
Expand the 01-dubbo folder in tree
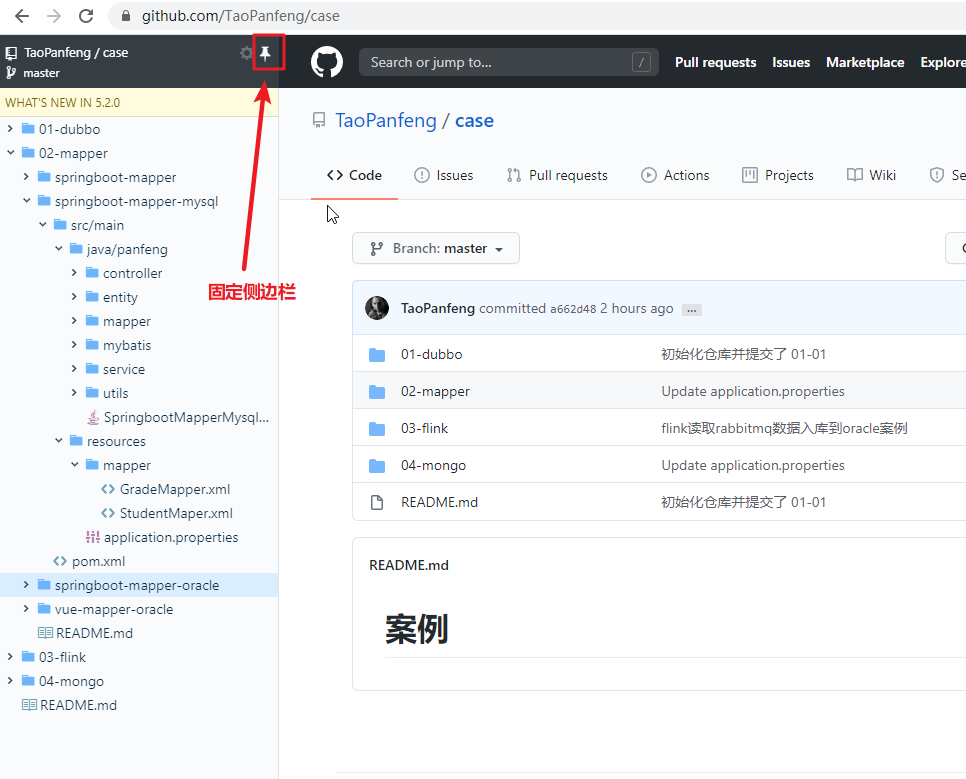coord(10,129)
